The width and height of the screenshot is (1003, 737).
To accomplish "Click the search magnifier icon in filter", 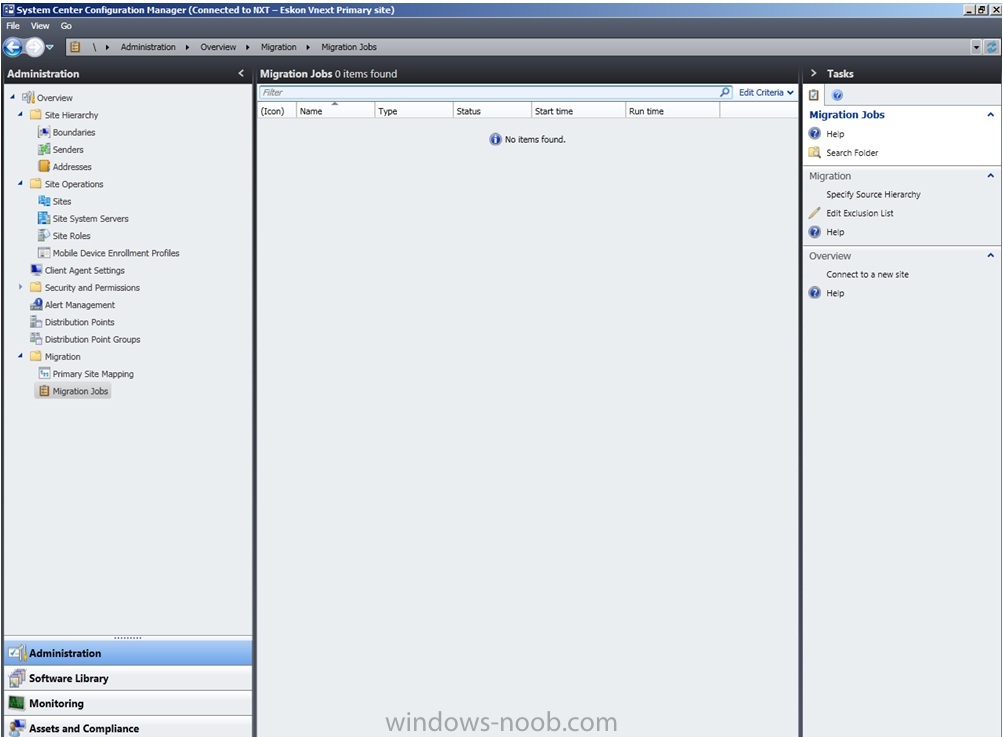I will click(725, 92).
